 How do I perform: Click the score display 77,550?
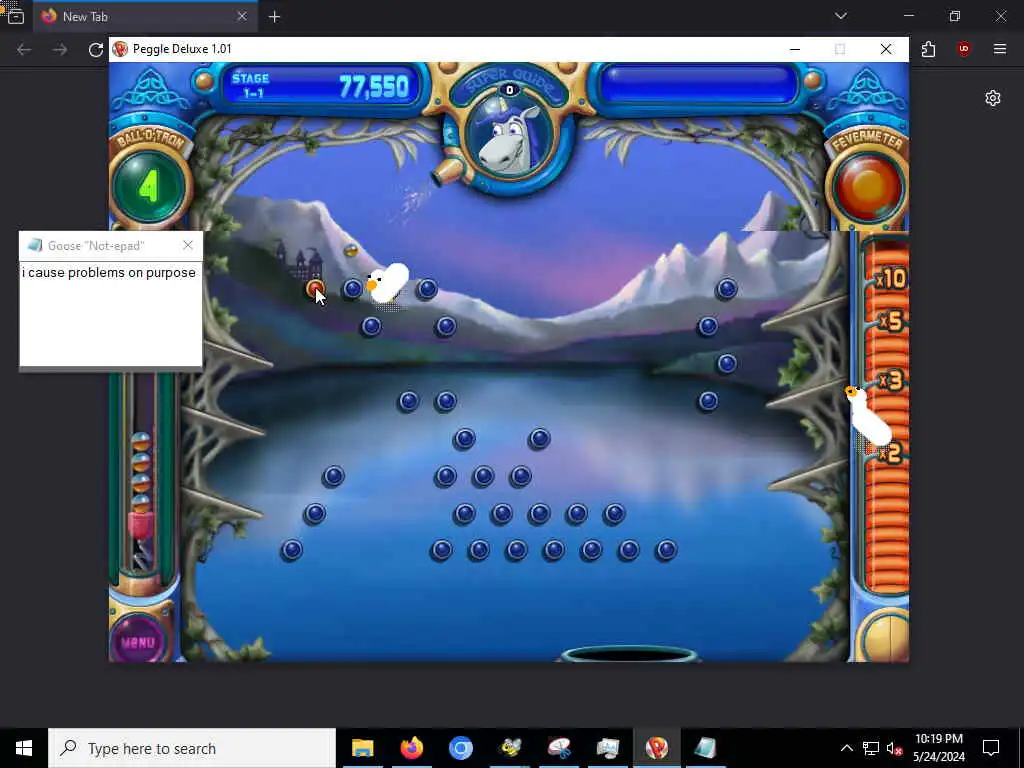(374, 86)
